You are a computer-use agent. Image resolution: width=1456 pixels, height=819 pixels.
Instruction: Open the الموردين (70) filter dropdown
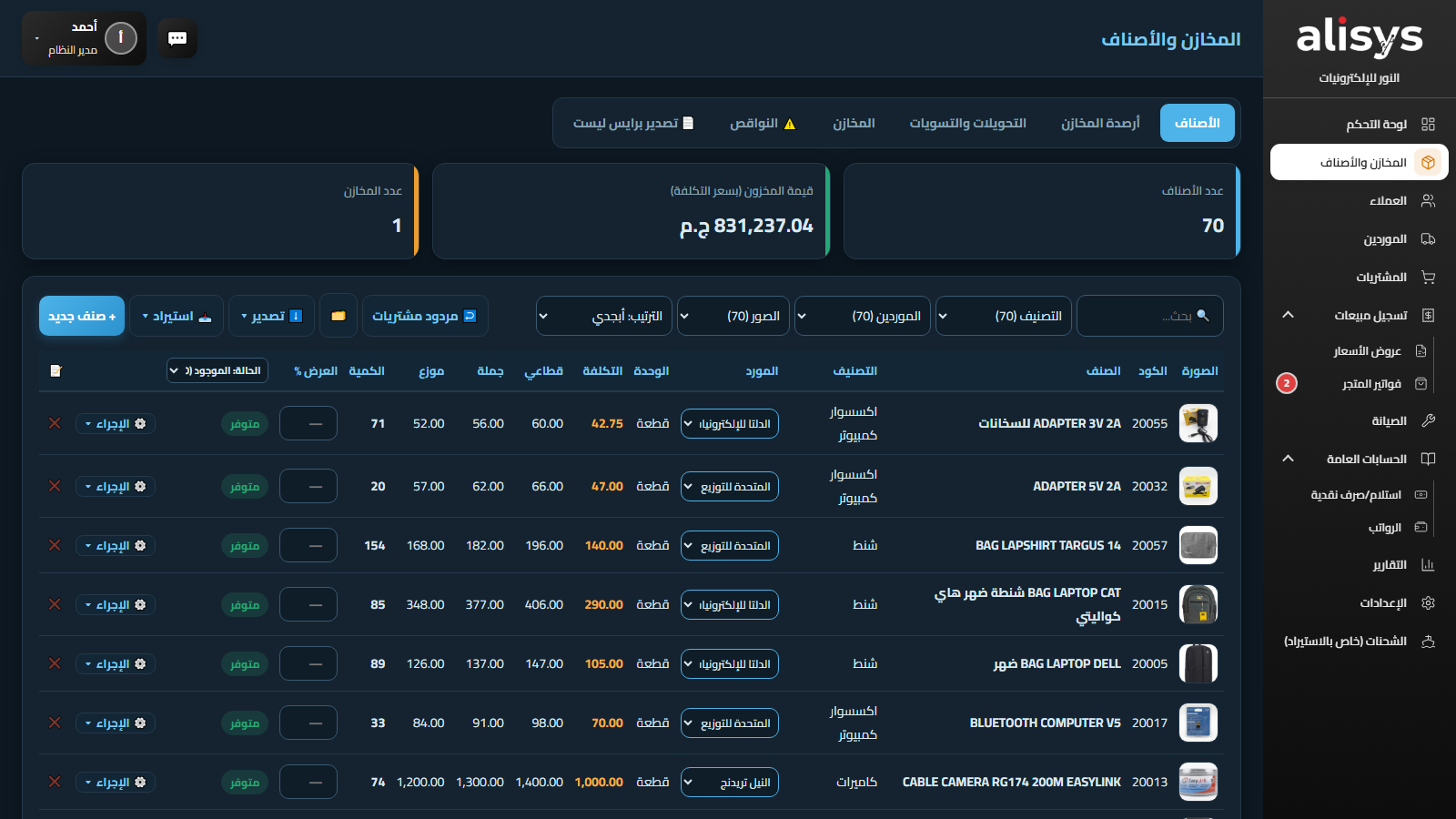(863, 316)
